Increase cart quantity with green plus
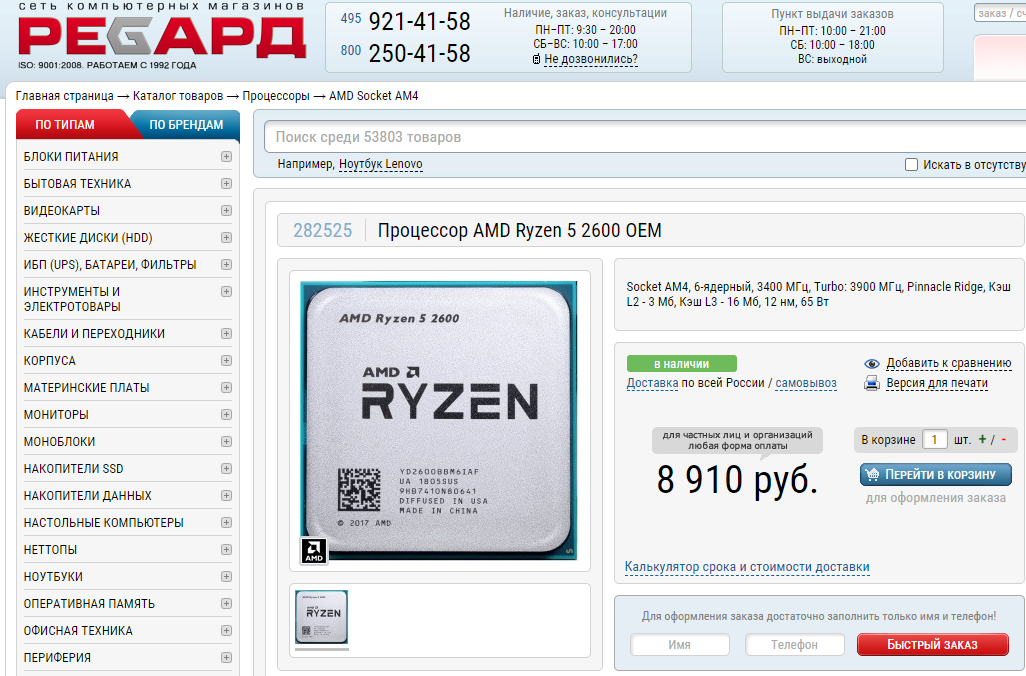This screenshot has height=676, width=1026. point(982,440)
